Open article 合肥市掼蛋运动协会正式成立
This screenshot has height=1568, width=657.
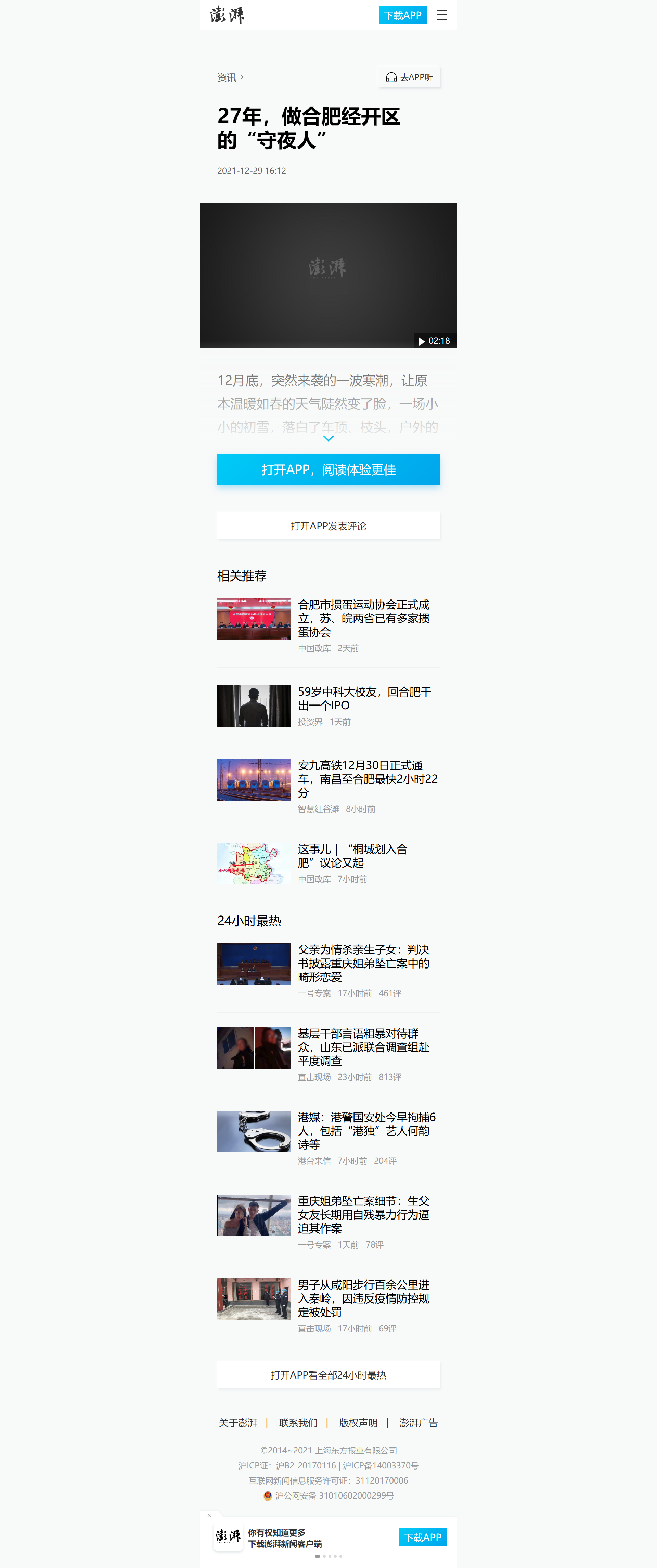click(x=364, y=618)
